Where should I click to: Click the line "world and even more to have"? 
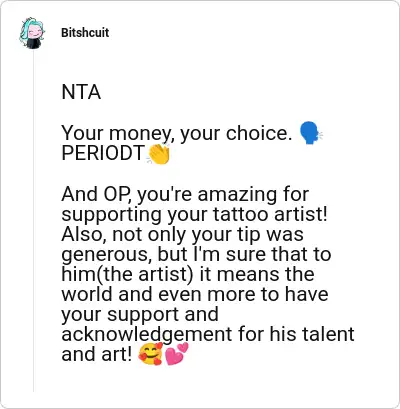[195, 294]
